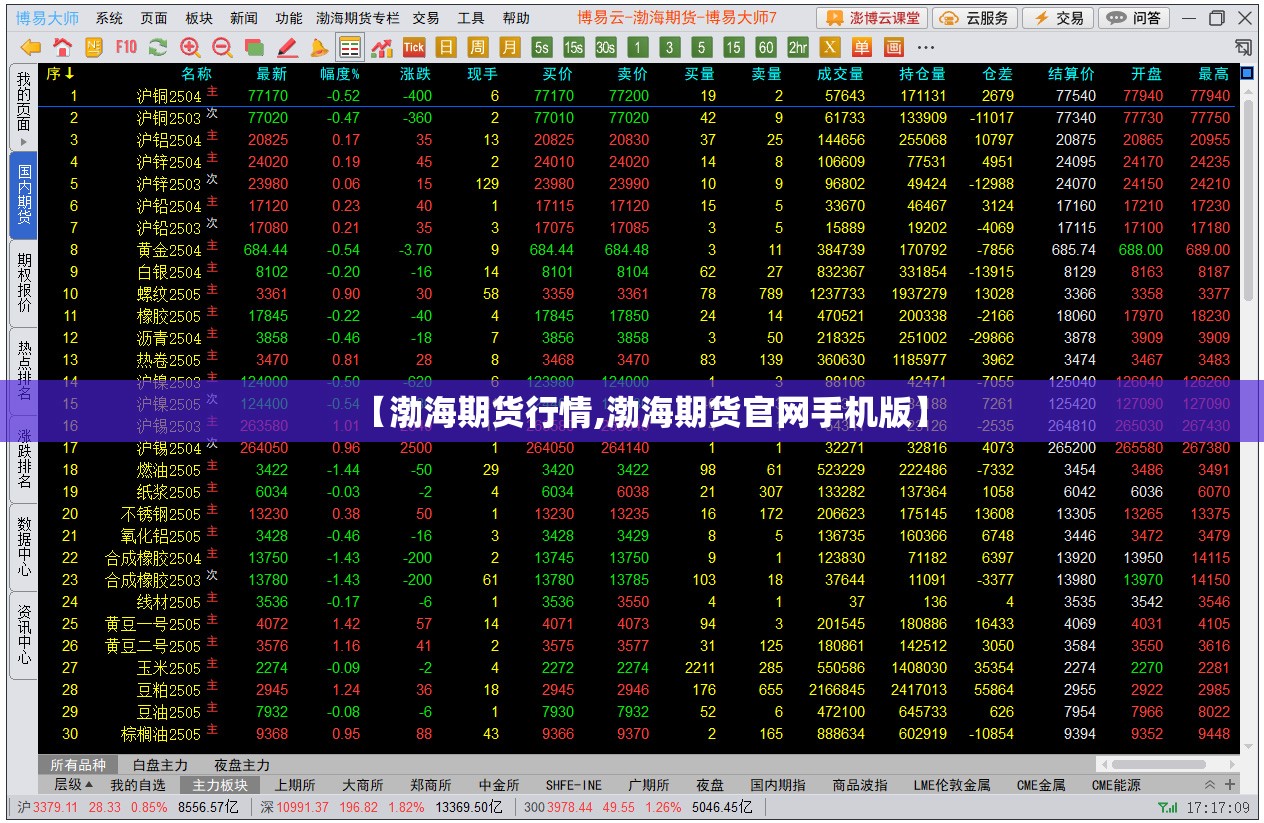Screen dimensions: 1264x823
Task: Go to the red home icon
Action: tap(62, 47)
